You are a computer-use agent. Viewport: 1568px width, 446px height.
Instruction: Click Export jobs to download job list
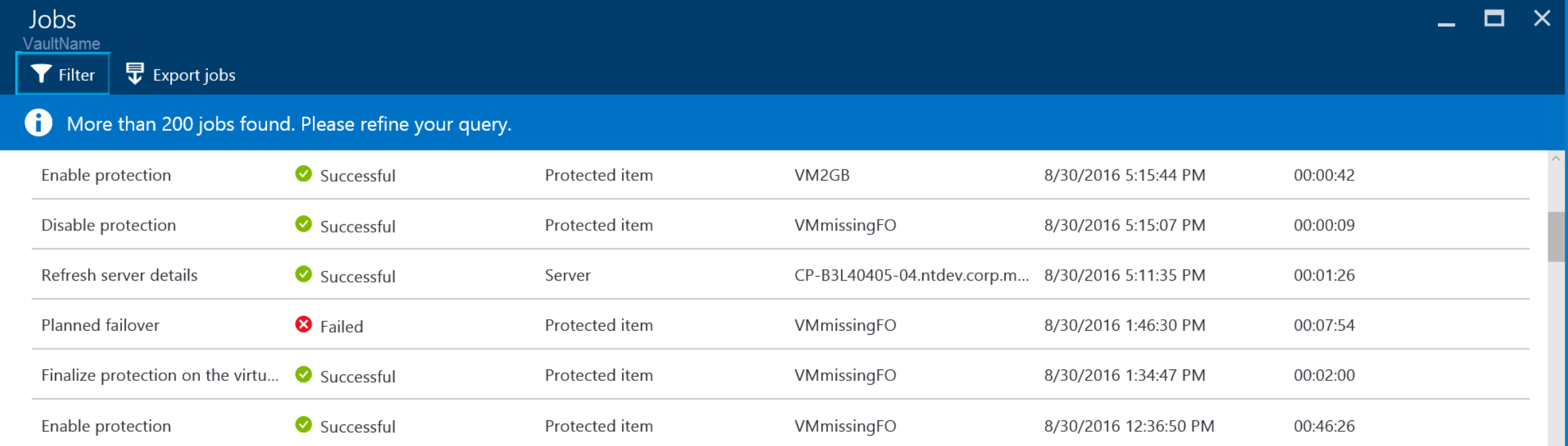click(x=194, y=75)
